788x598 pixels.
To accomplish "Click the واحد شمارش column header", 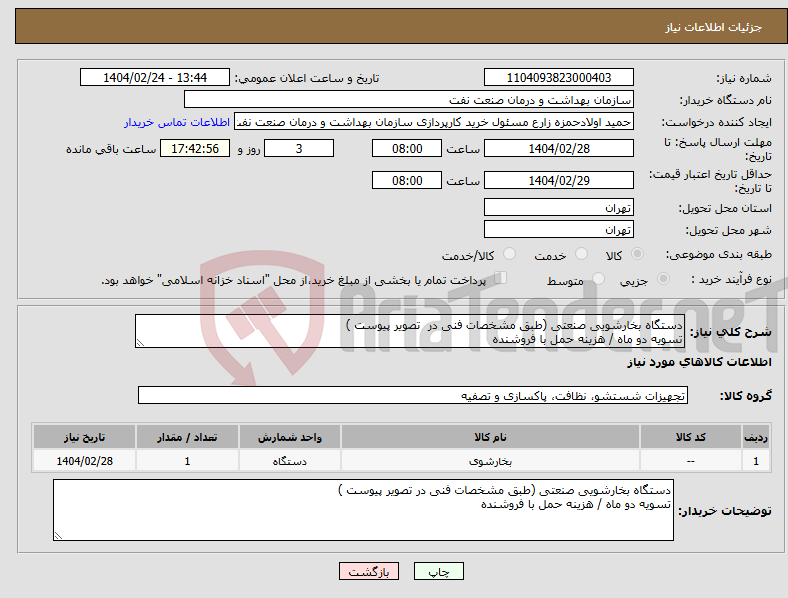I will tap(290, 437).
